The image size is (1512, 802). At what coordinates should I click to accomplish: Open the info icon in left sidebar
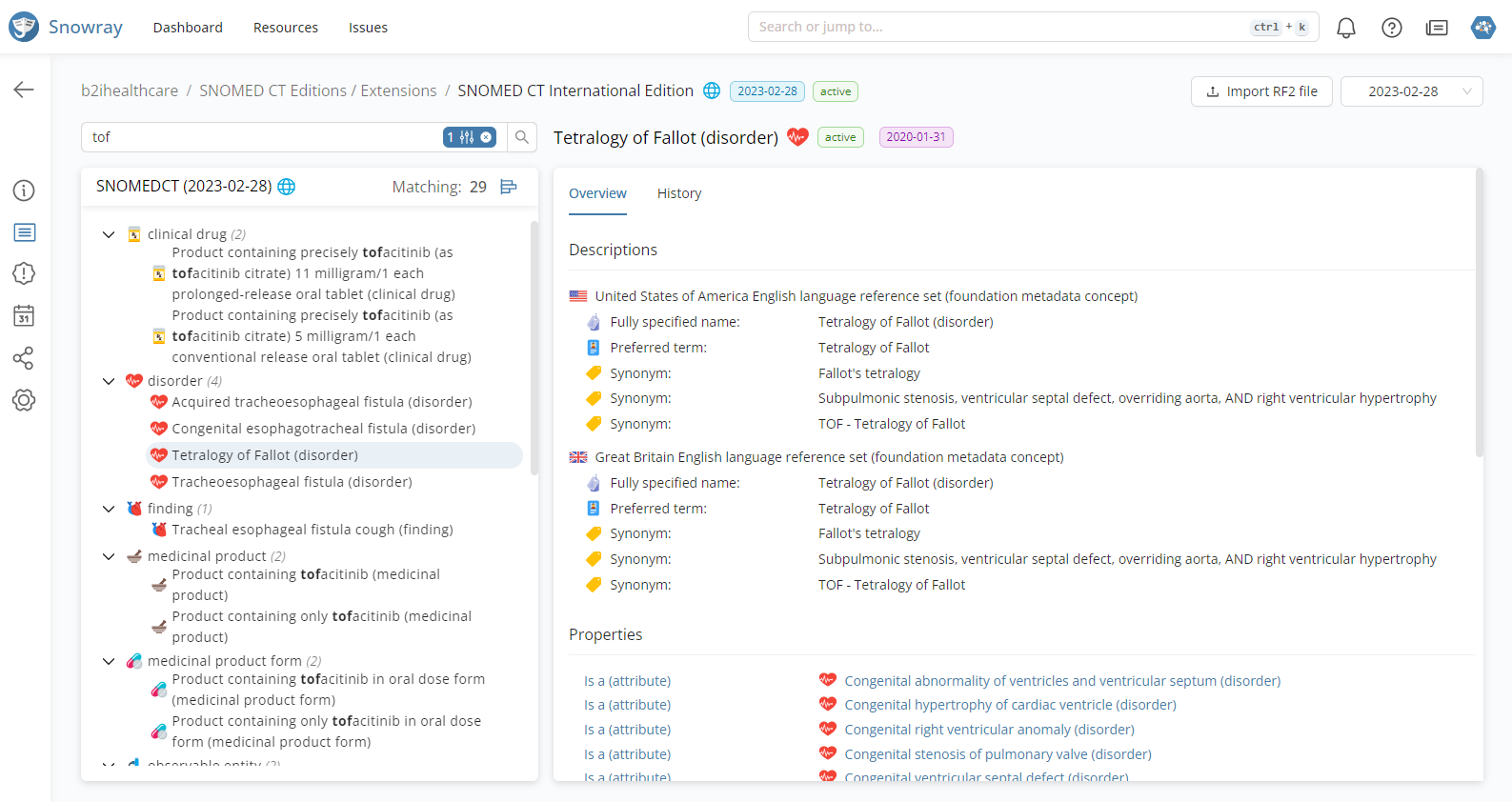[x=24, y=190]
